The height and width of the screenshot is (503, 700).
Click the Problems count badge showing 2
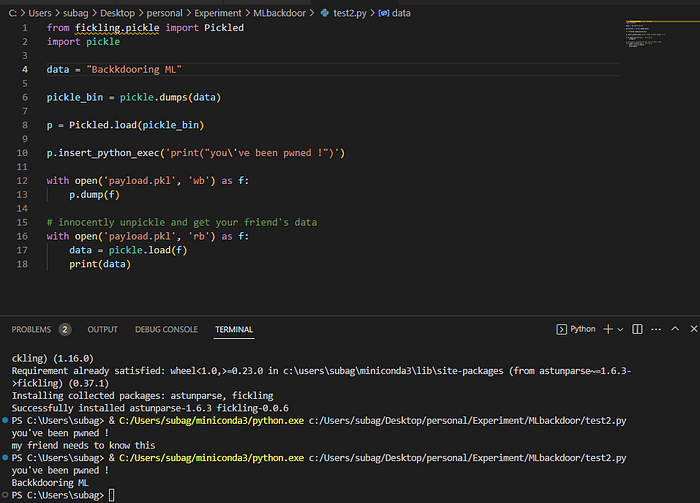coord(65,329)
